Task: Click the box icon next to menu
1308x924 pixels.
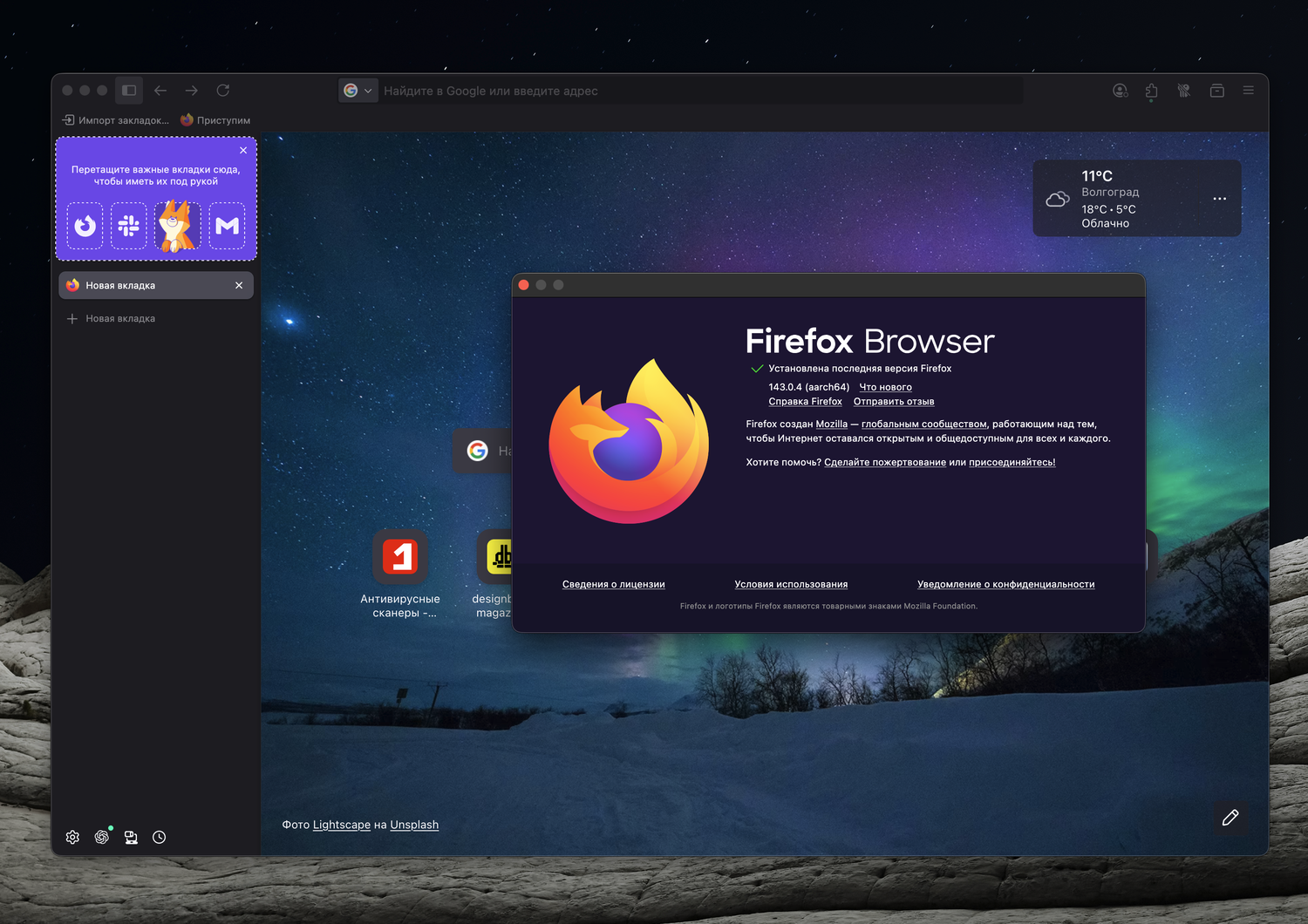Action: point(1217,91)
